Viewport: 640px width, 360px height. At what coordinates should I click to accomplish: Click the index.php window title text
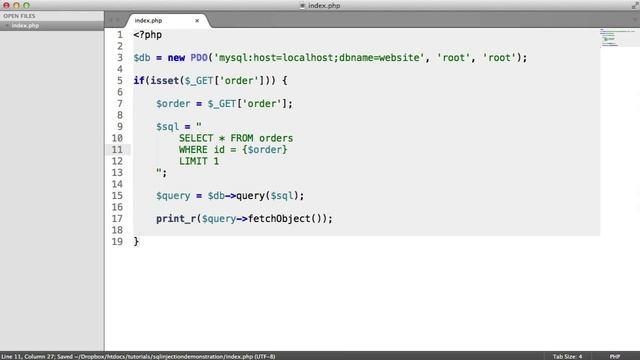coord(324,6)
